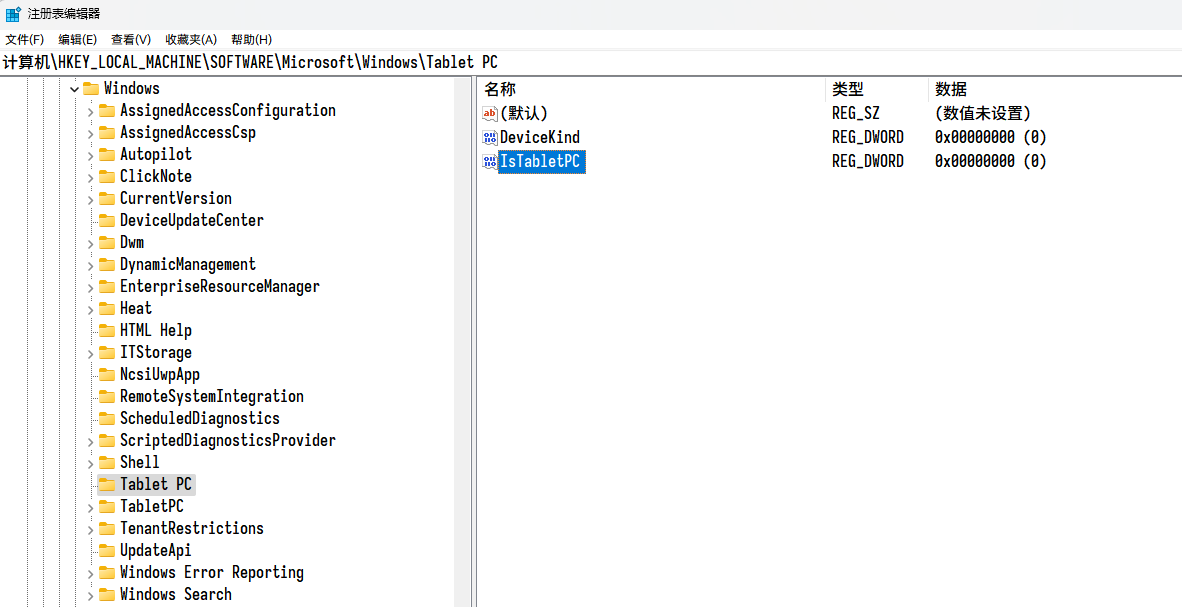Expand the Windows Error Reporting key

click(90, 573)
